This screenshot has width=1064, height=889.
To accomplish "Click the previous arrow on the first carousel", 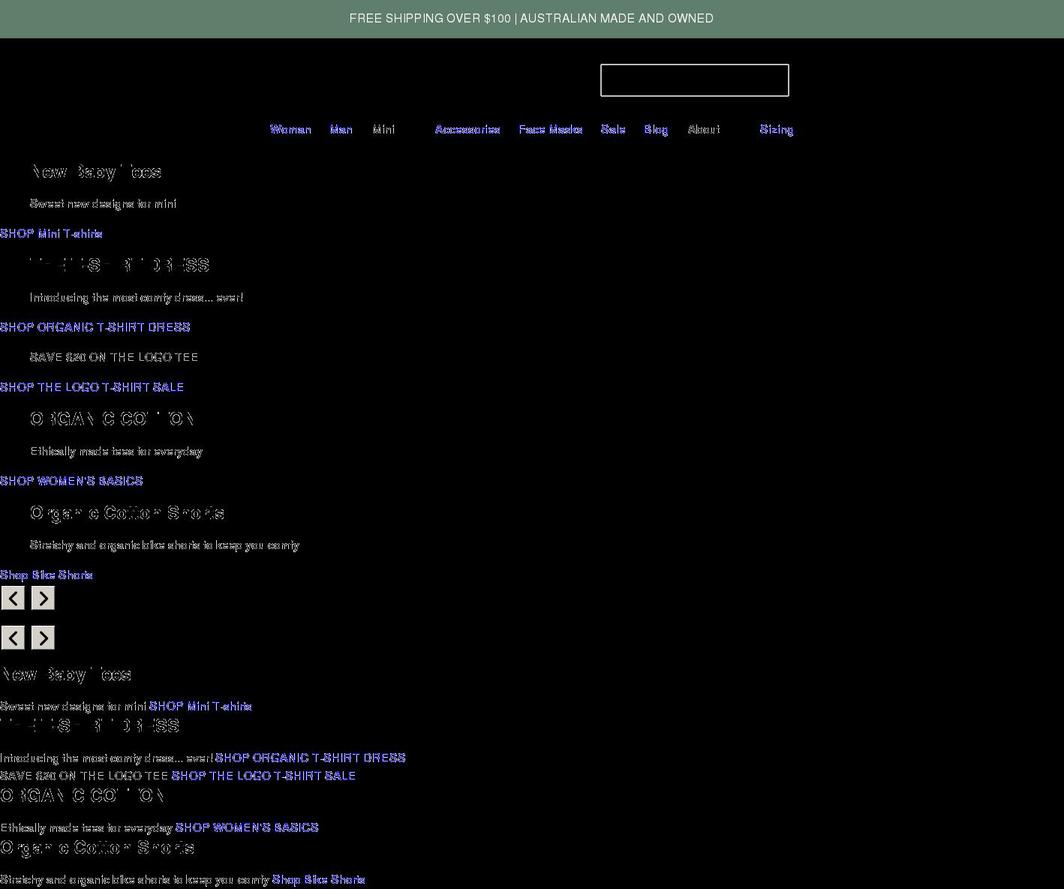I will 12,597.
